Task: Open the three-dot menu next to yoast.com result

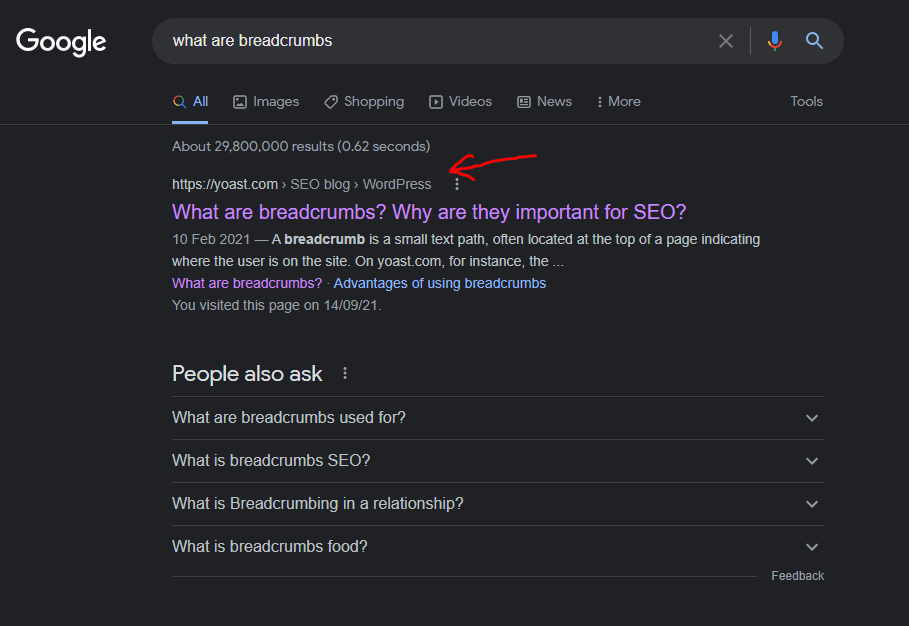Action: click(x=457, y=184)
